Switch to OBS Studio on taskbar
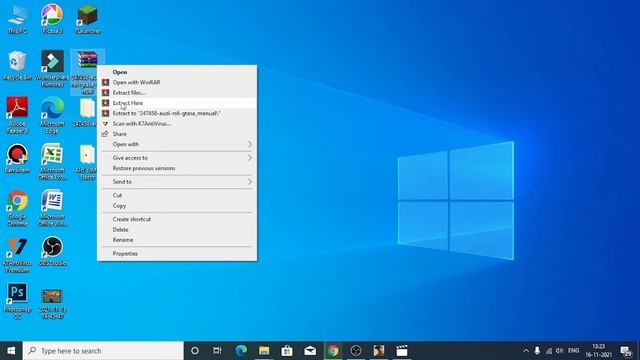640x360 pixels. click(x=356, y=351)
